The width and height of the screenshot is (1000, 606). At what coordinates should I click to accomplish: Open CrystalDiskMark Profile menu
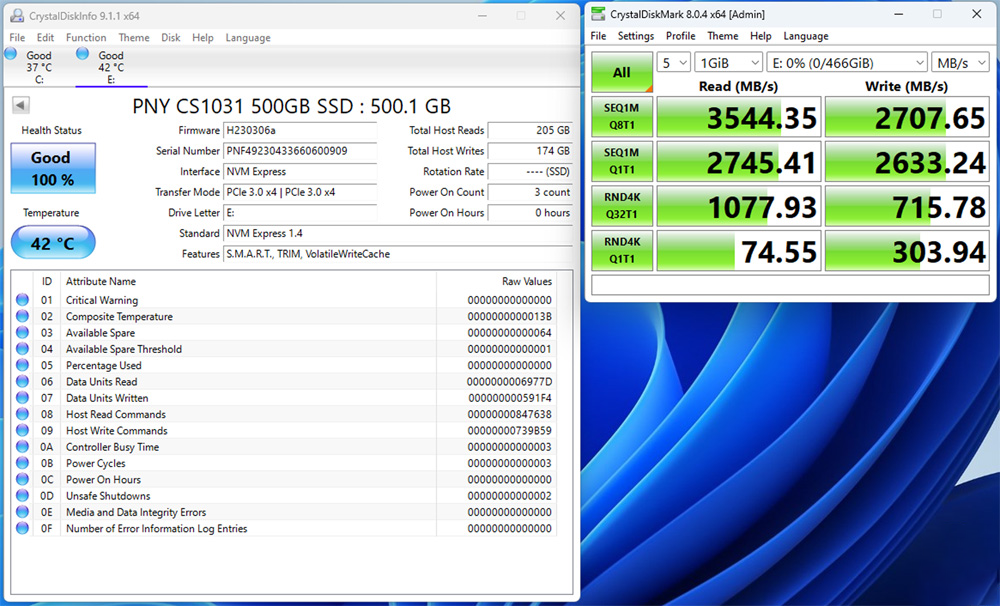coord(680,36)
